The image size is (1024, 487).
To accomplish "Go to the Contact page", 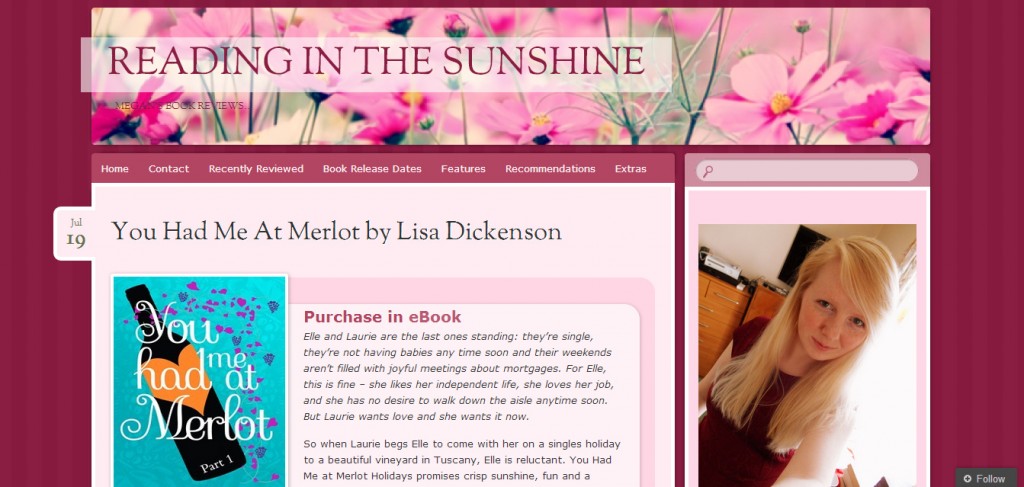I will (168, 168).
